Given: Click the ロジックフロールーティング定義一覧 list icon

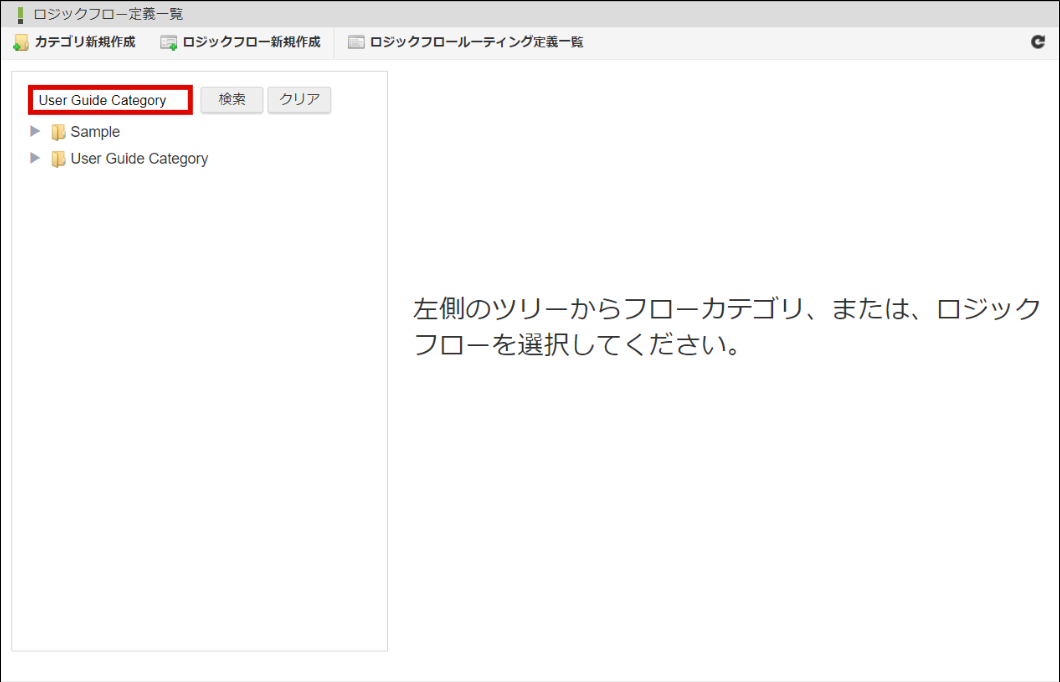Looking at the screenshot, I should pyautogui.click(x=356, y=43).
